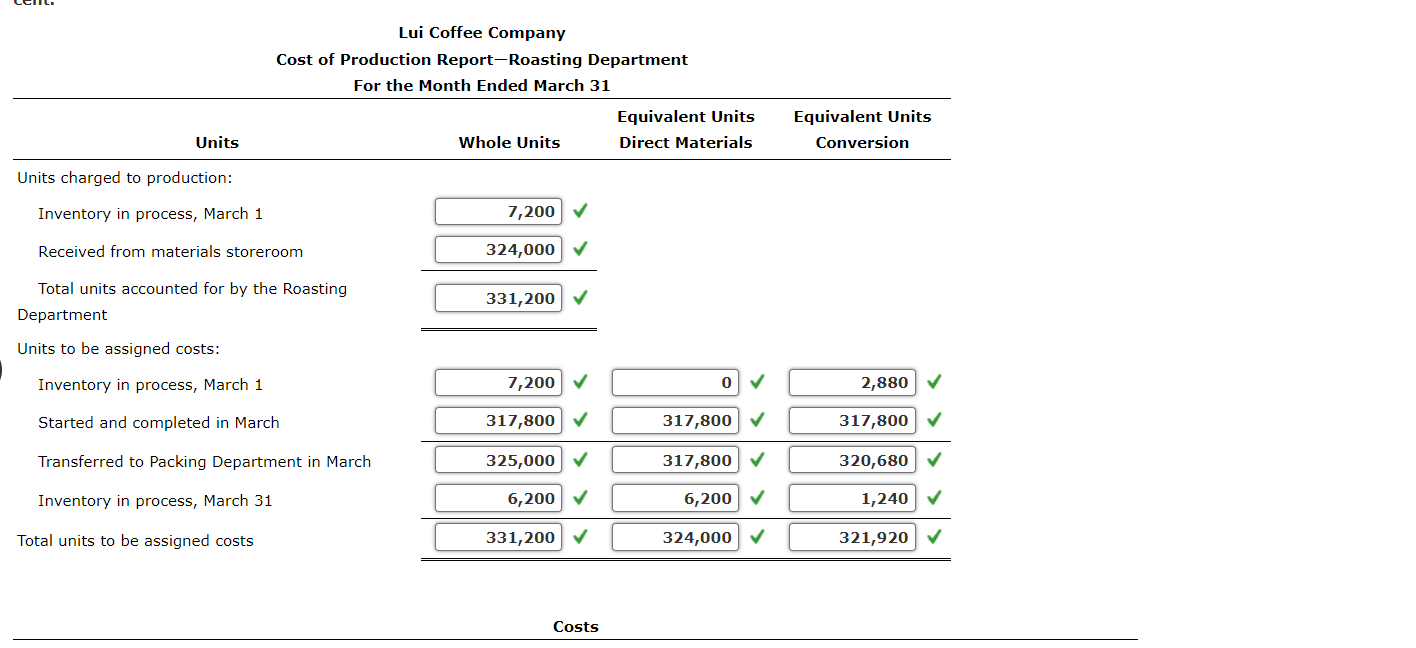Viewport: 1416px width, 648px height.
Task: Click the Equivalent Units Conversion header
Action: (862, 129)
